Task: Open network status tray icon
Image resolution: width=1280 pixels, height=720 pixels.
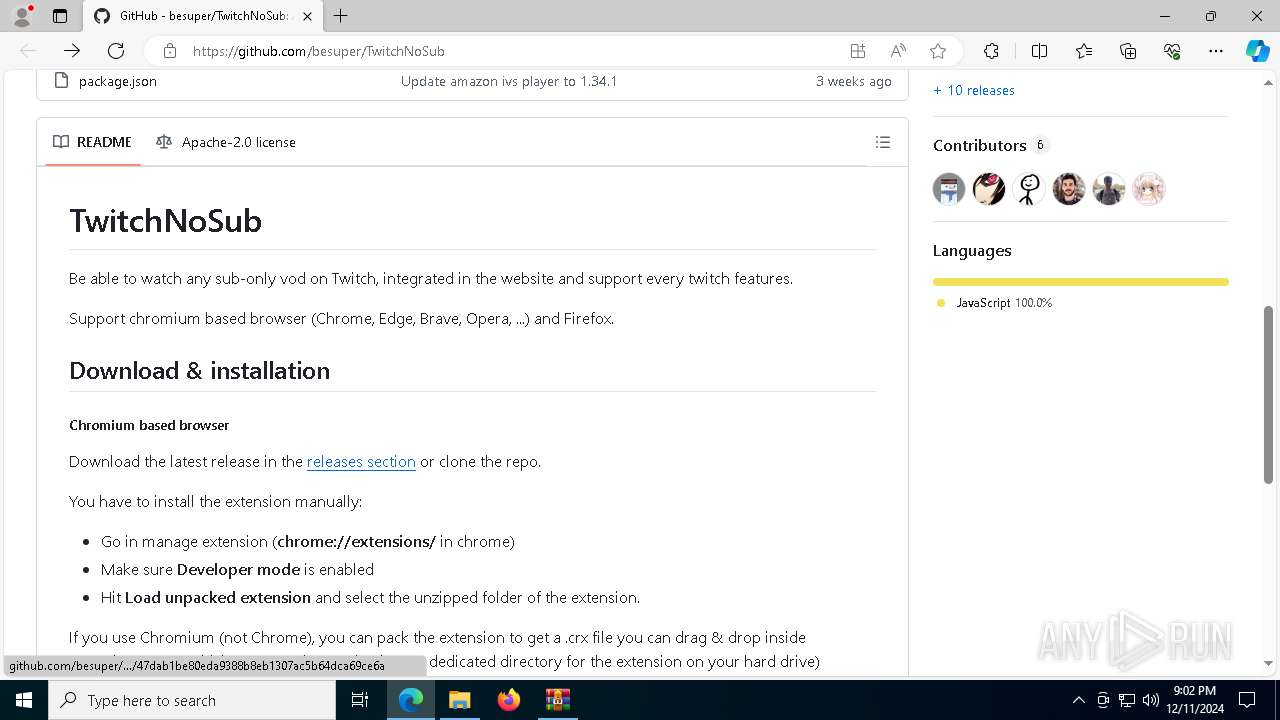Action: pyautogui.click(x=1126, y=700)
